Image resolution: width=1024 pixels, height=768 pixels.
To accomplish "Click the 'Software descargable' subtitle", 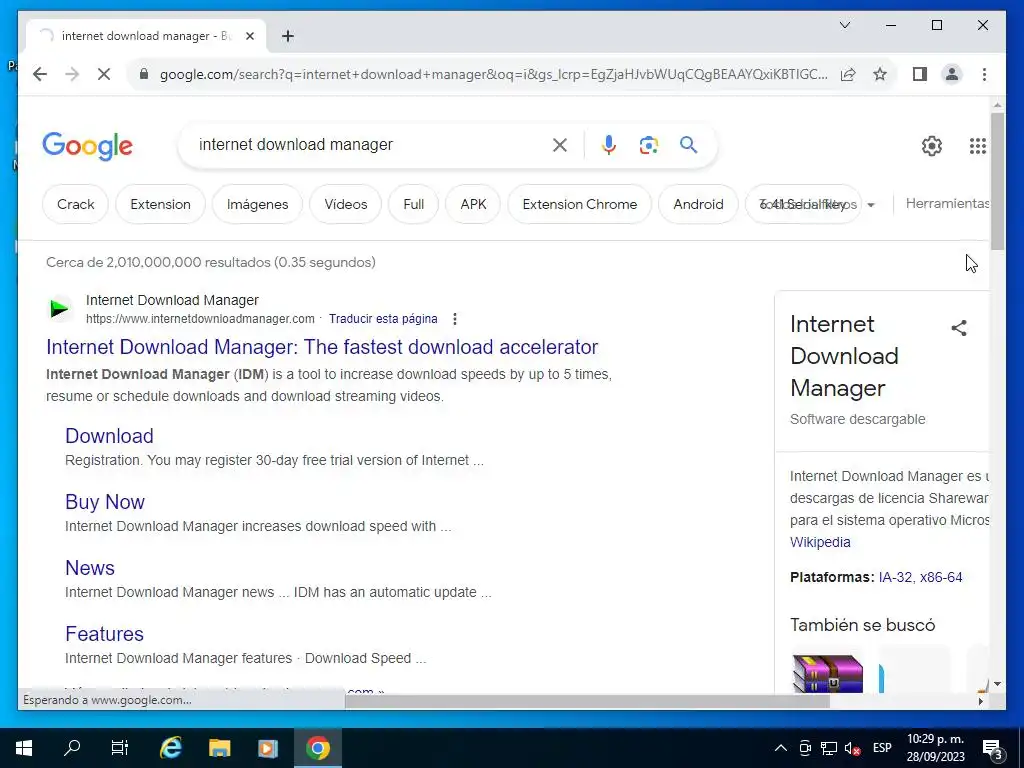I will tap(857, 419).
